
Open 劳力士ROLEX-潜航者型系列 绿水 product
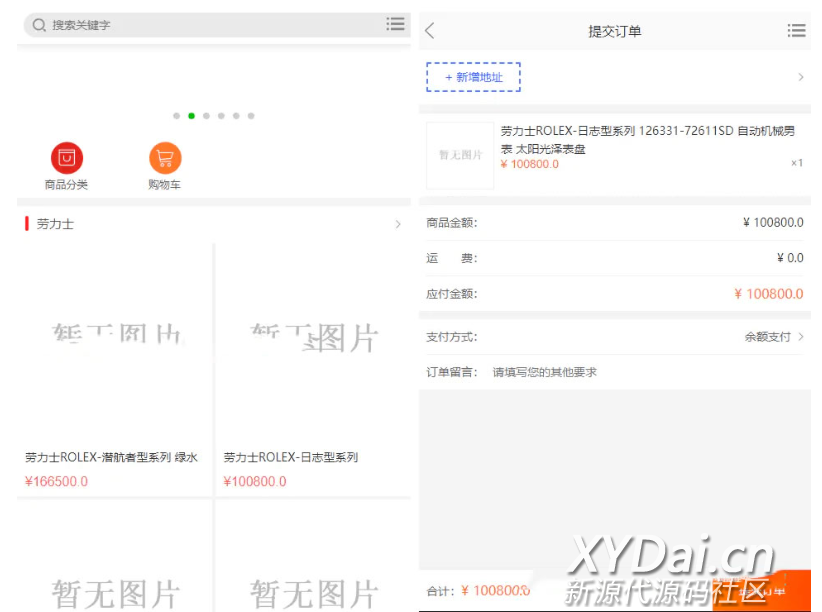114,370
